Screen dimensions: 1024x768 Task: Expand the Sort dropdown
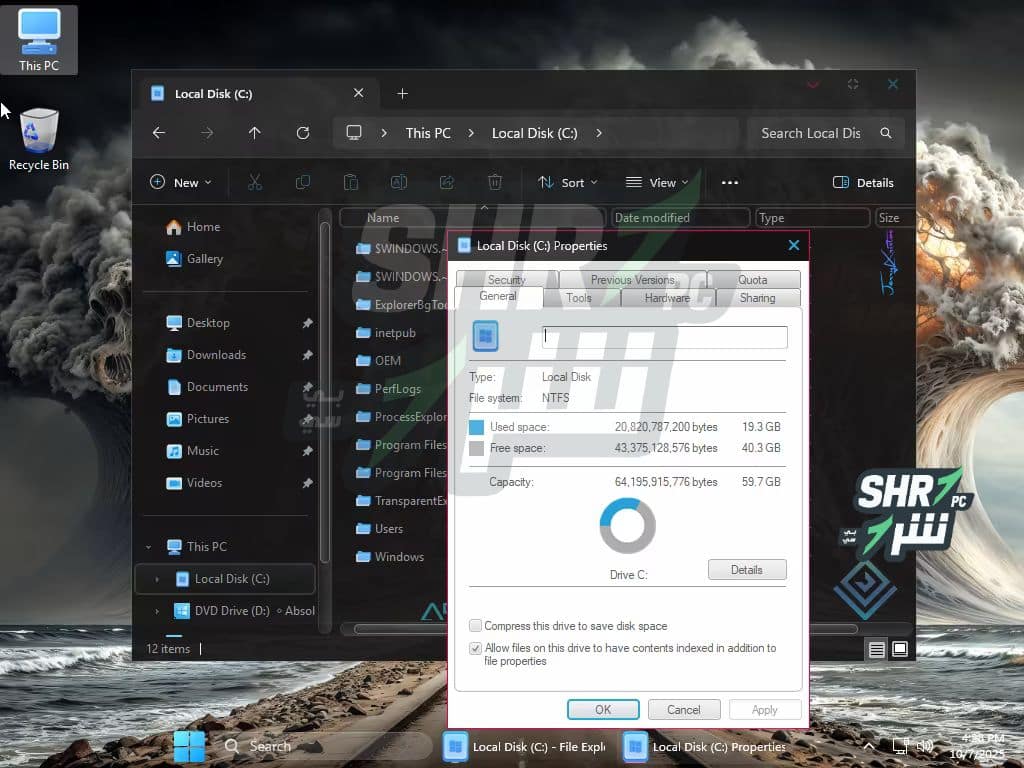click(x=567, y=182)
